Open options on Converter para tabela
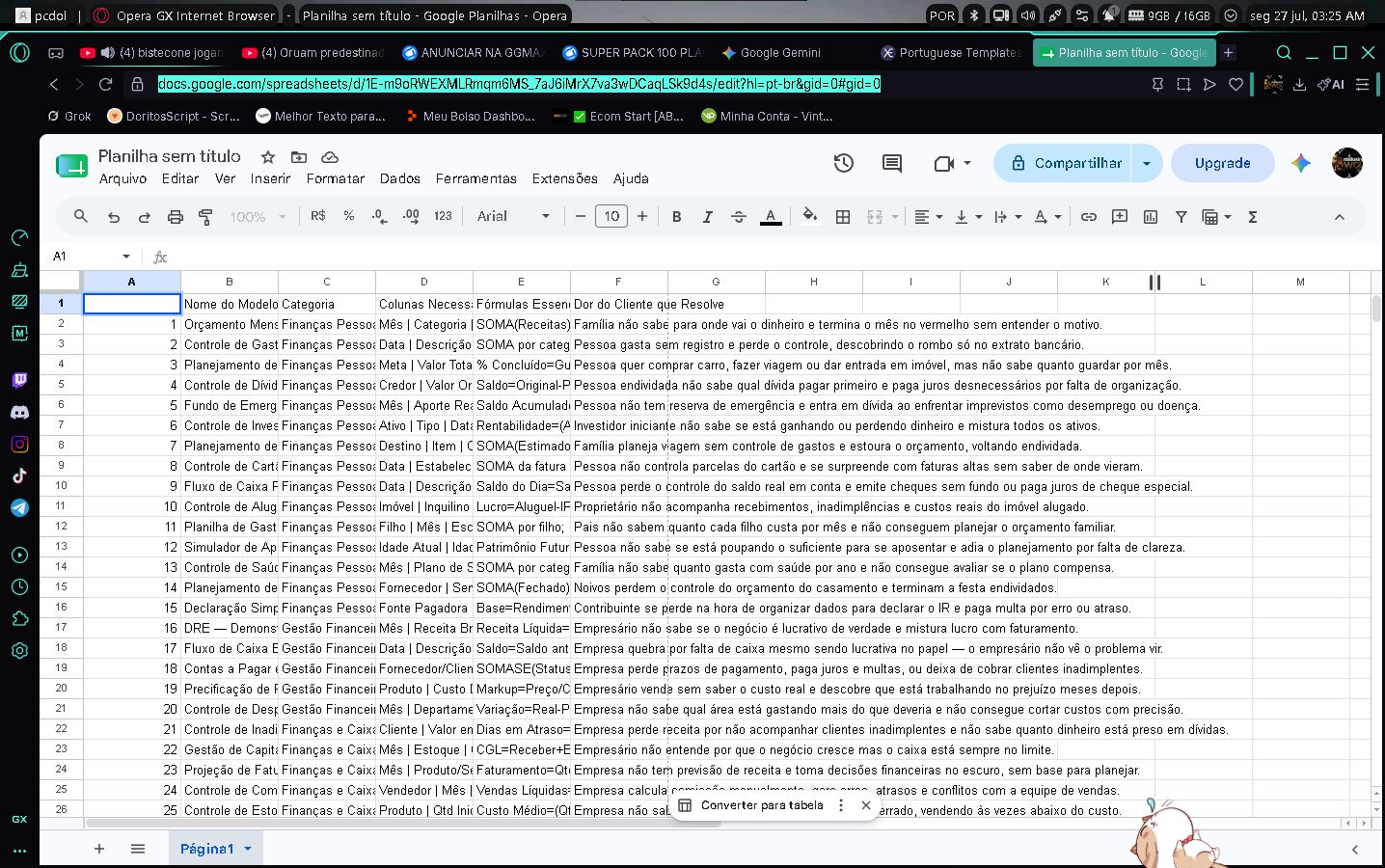The height and width of the screenshot is (868, 1385). (x=841, y=805)
